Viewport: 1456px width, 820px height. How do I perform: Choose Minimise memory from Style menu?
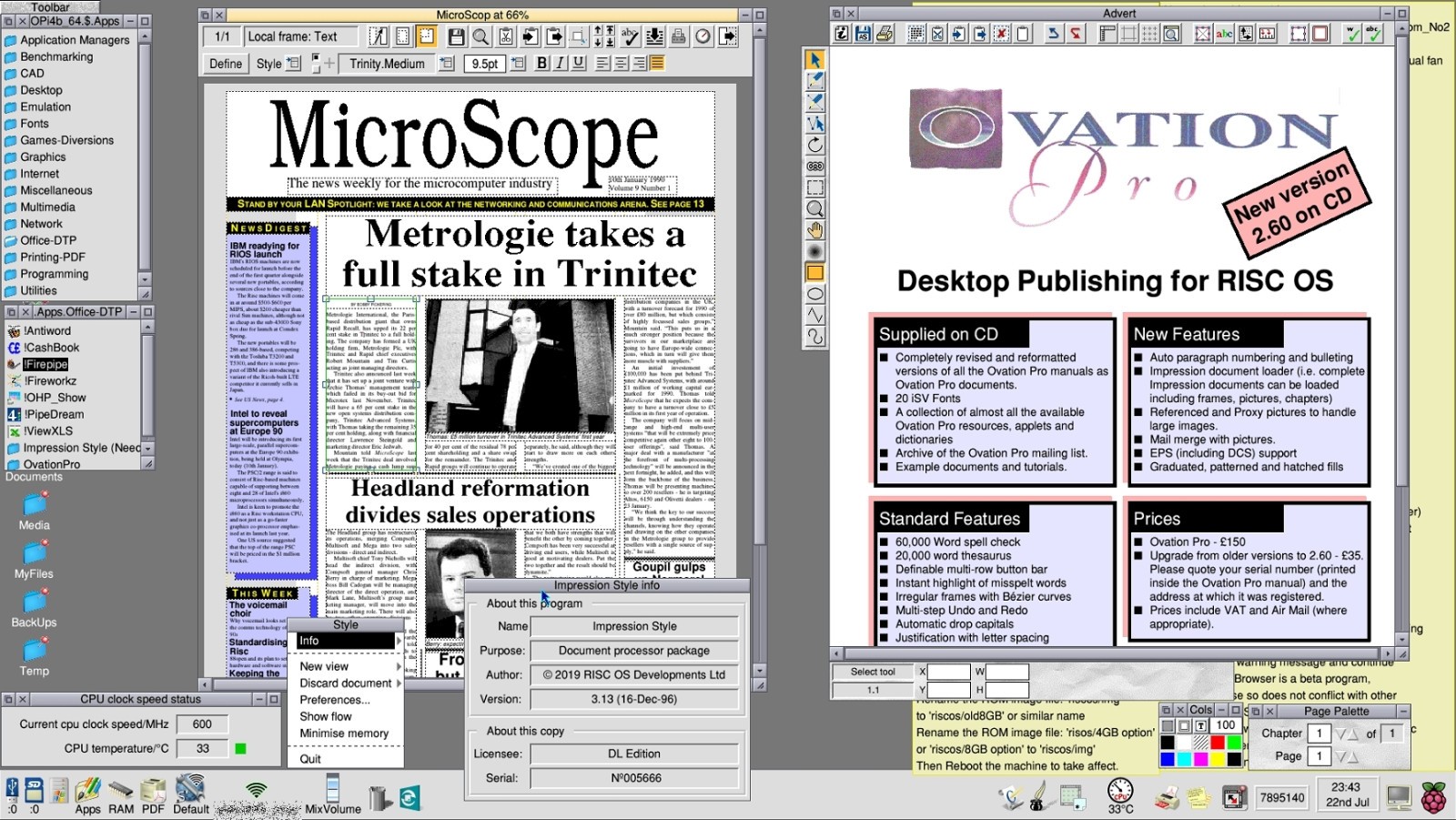(x=344, y=733)
